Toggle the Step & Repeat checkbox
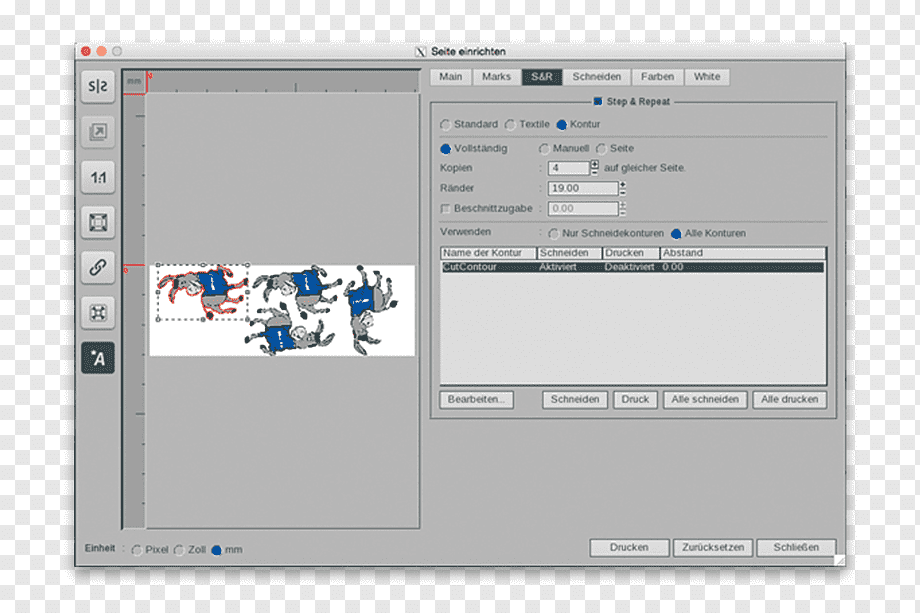The height and width of the screenshot is (613, 920). click(x=598, y=101)
